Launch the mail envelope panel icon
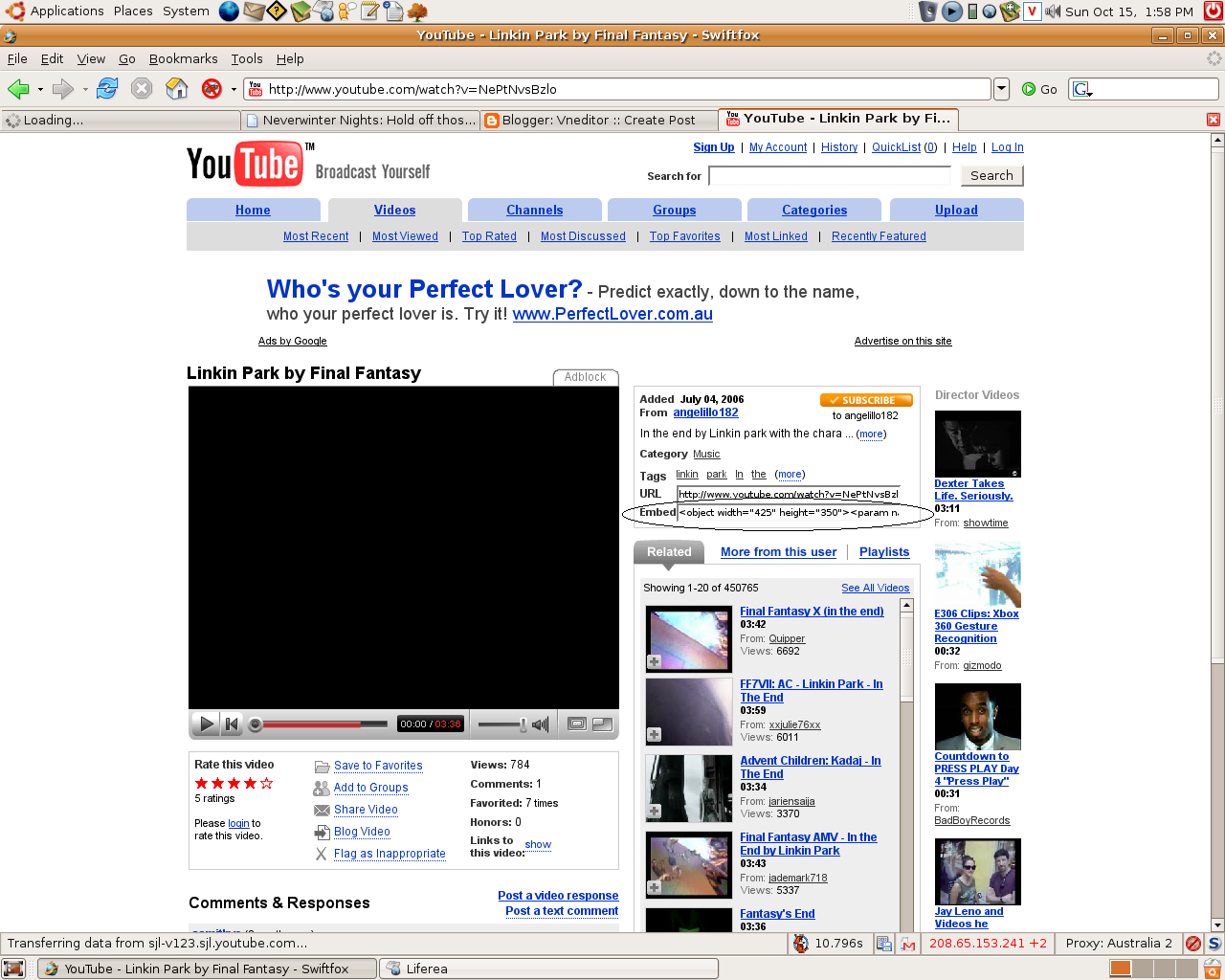1225x980 pixels. point(254,11)
